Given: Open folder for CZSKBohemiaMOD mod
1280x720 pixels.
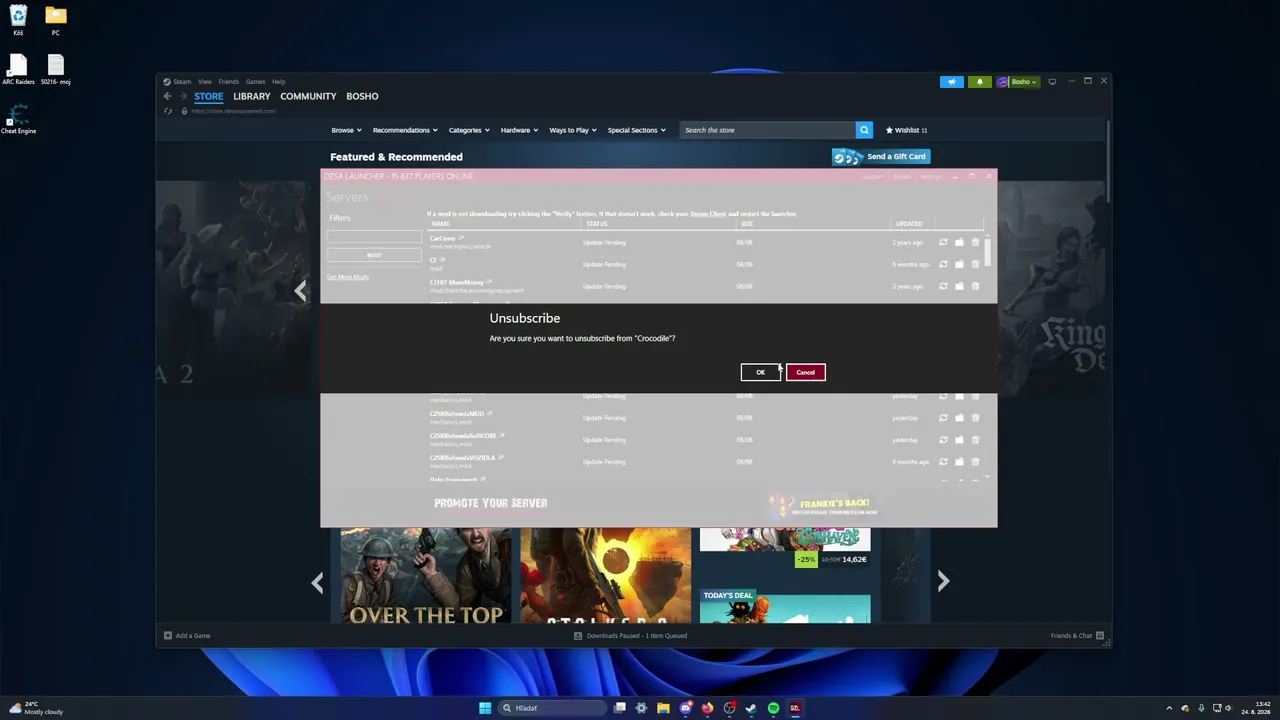Looking at the screenshot, I should point(959,418).
